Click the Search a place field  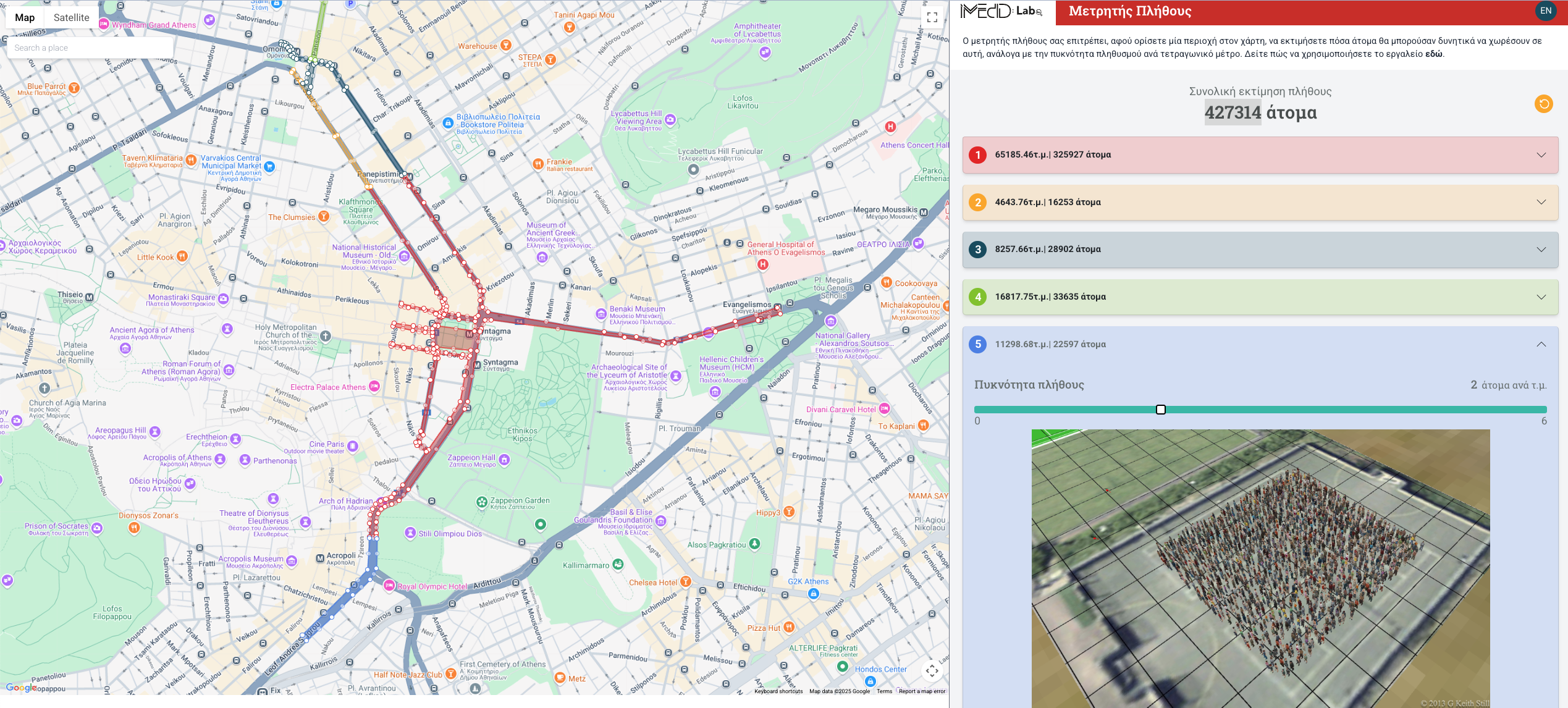[90, 48]
